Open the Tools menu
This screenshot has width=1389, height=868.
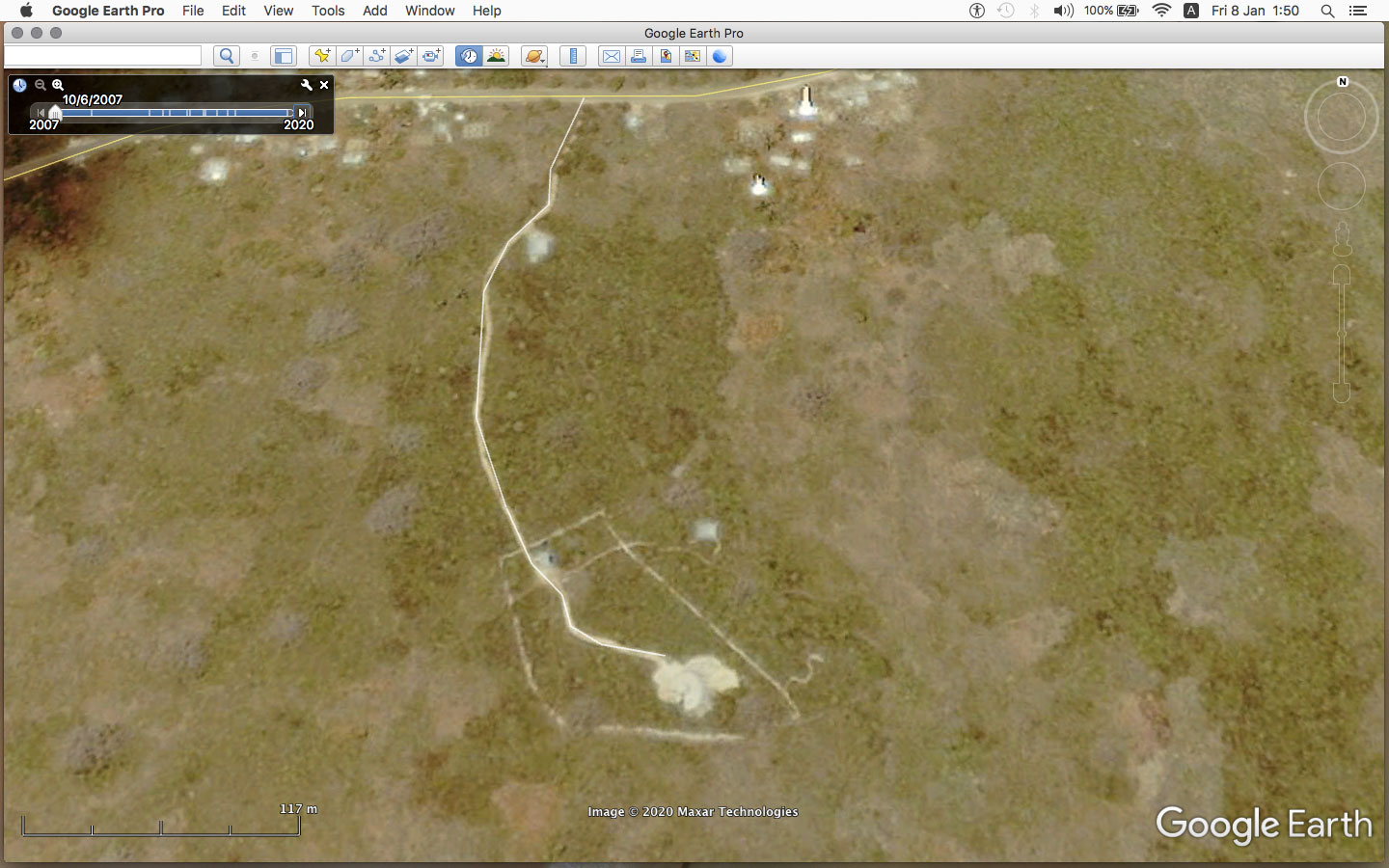[327, 11]
